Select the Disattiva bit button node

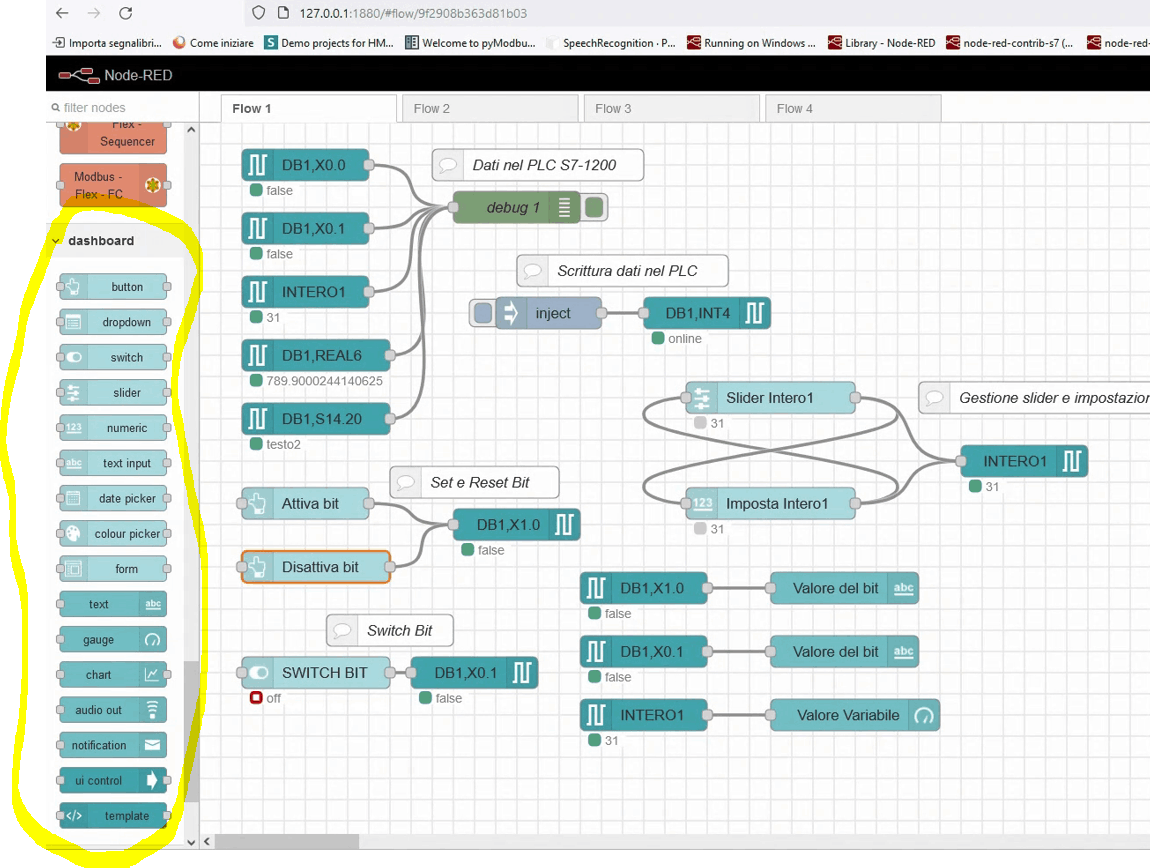pyautogui.click(x=315, y=567)
